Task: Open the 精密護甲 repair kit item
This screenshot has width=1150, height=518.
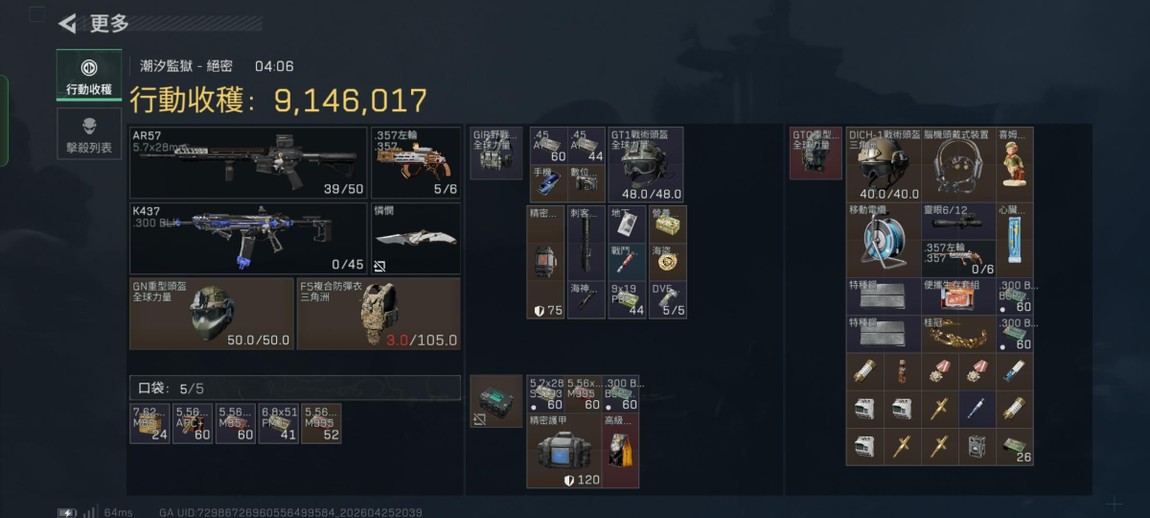Action: (x=564, y=450)
